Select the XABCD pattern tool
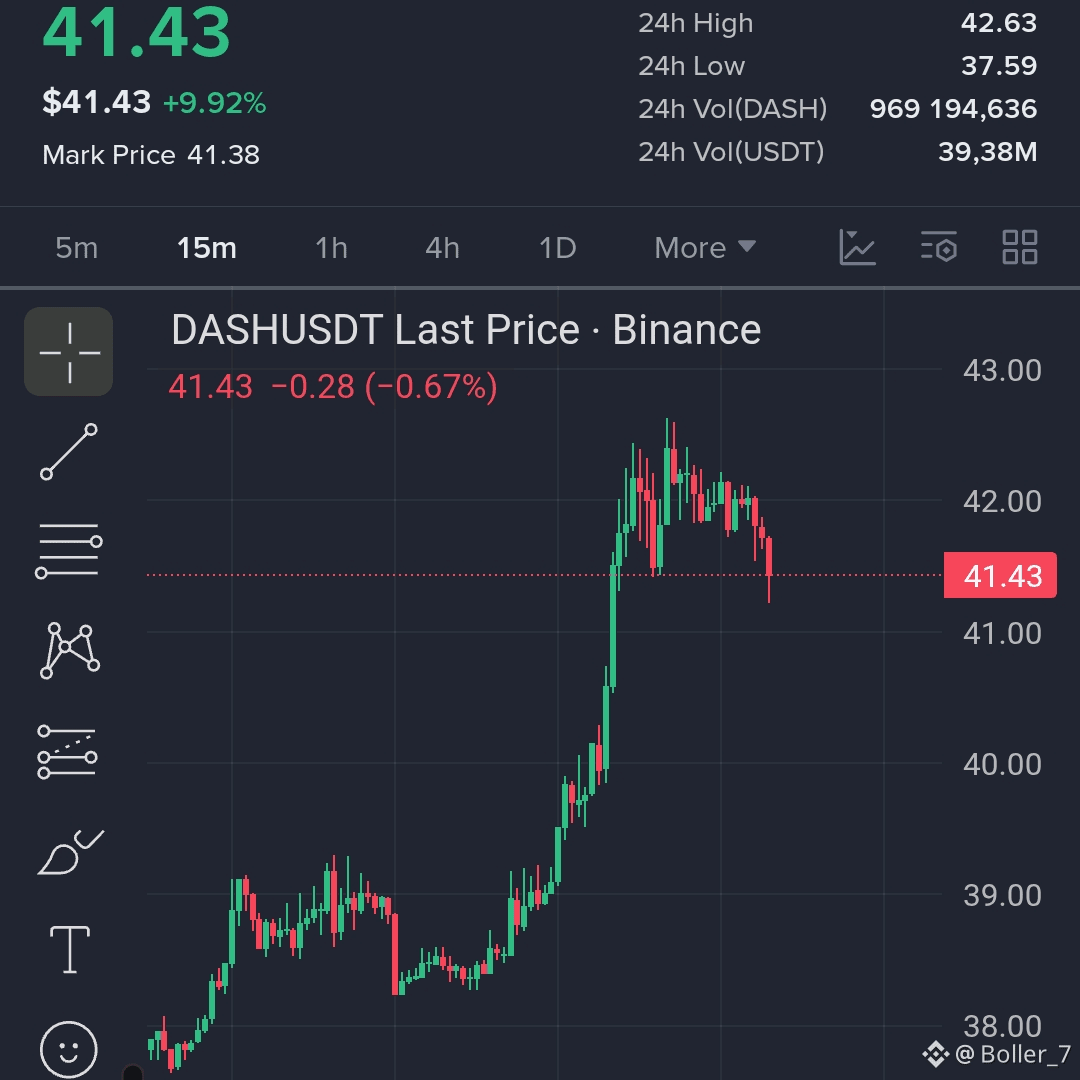 pyautogui.click(x=70, y=650)
